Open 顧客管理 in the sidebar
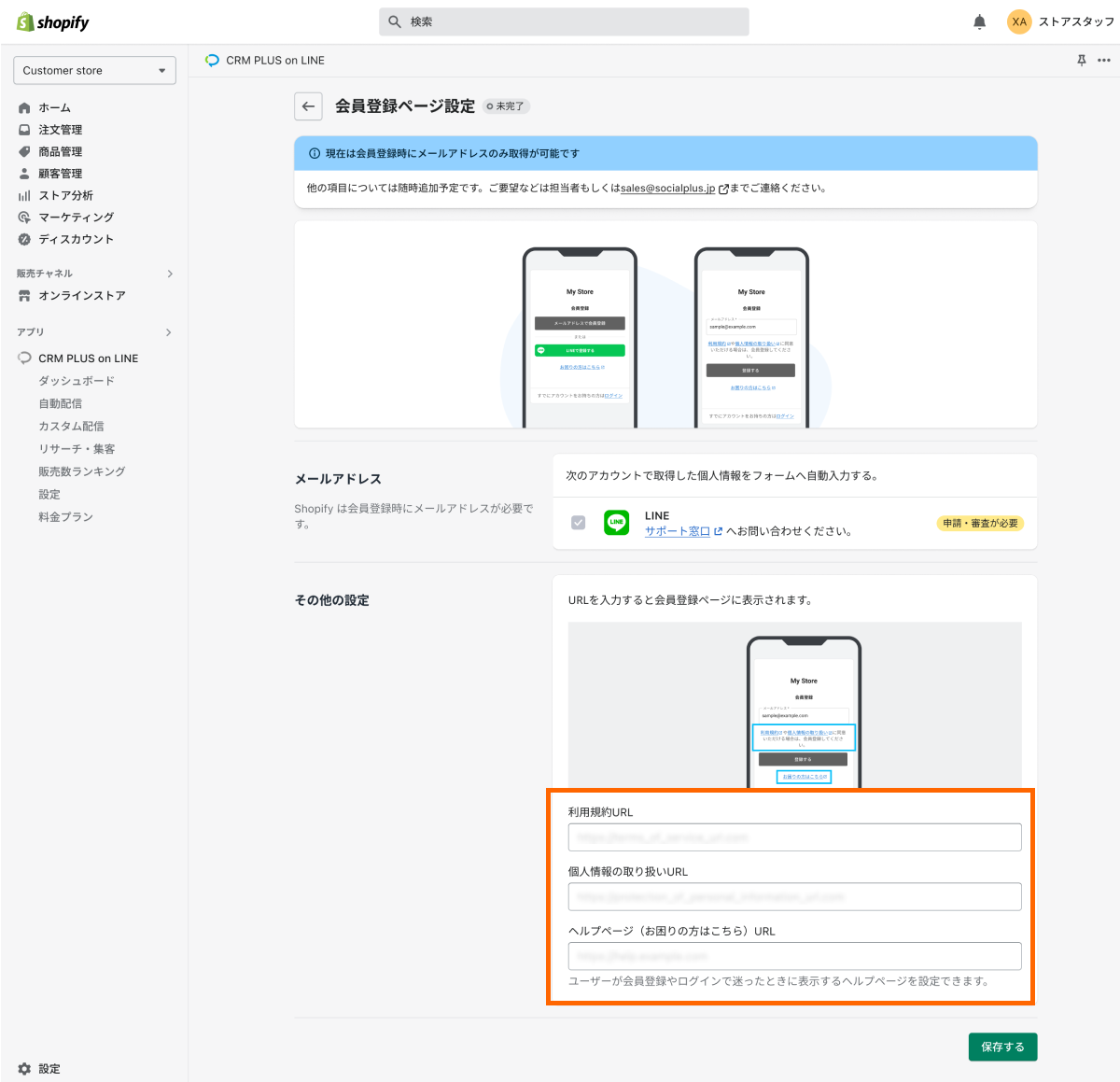This screenshot has width=1120, height=1082. click(61, 174)
